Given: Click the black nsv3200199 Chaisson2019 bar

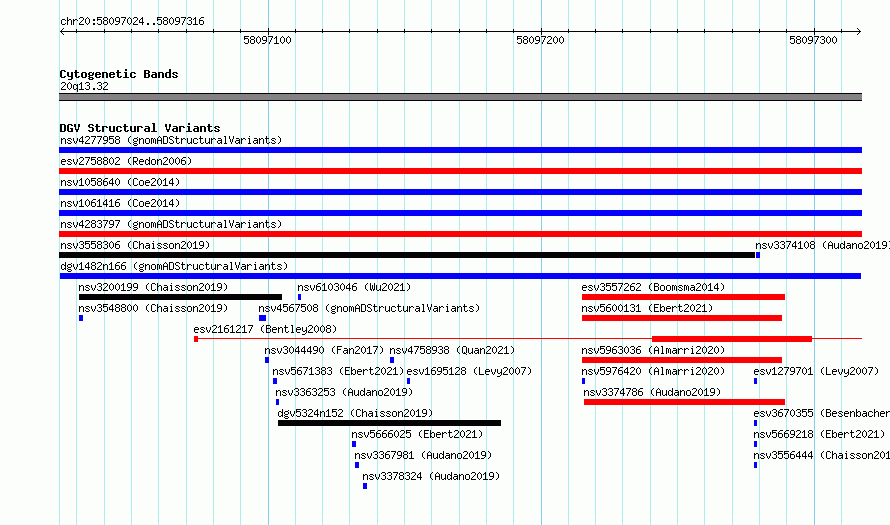Looking at the screenshot, I should point(180,297).
